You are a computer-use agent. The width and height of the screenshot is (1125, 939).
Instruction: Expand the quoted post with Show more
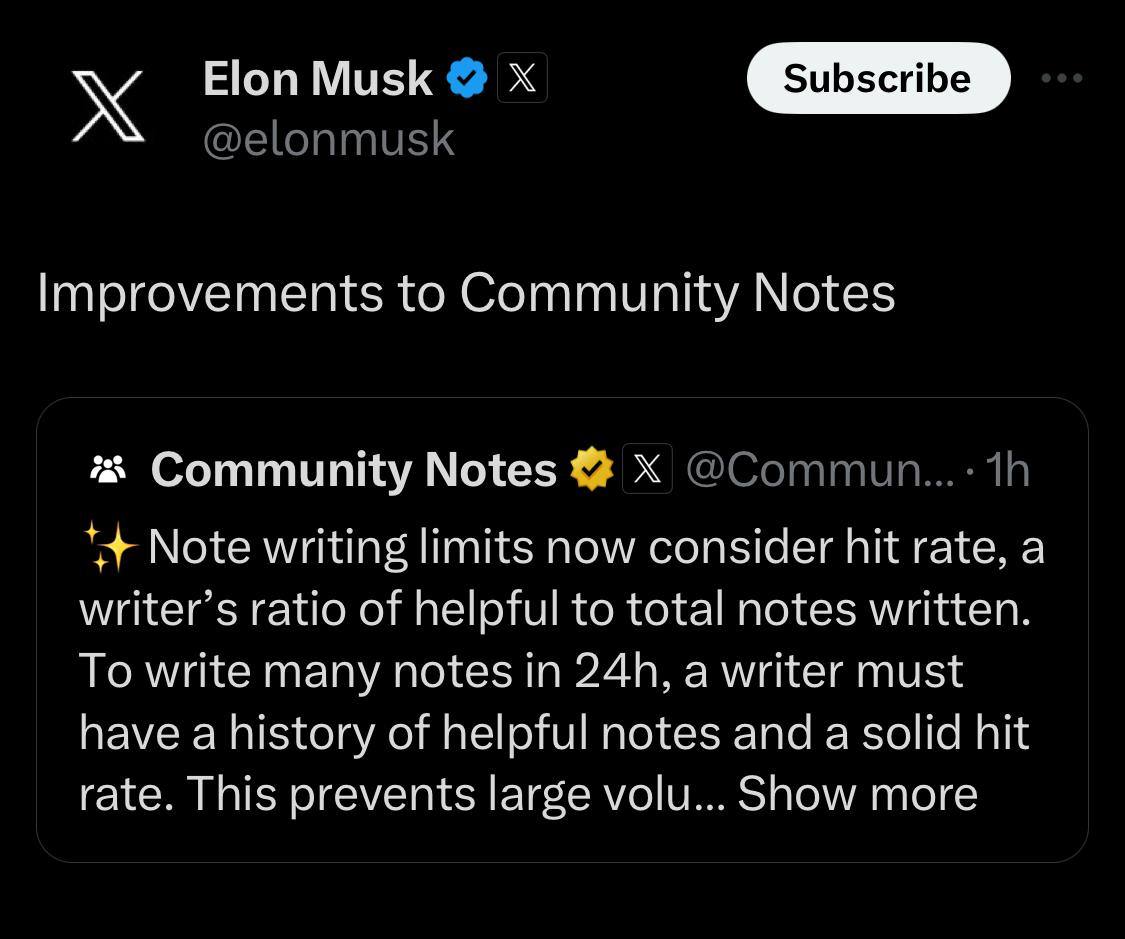857,794
